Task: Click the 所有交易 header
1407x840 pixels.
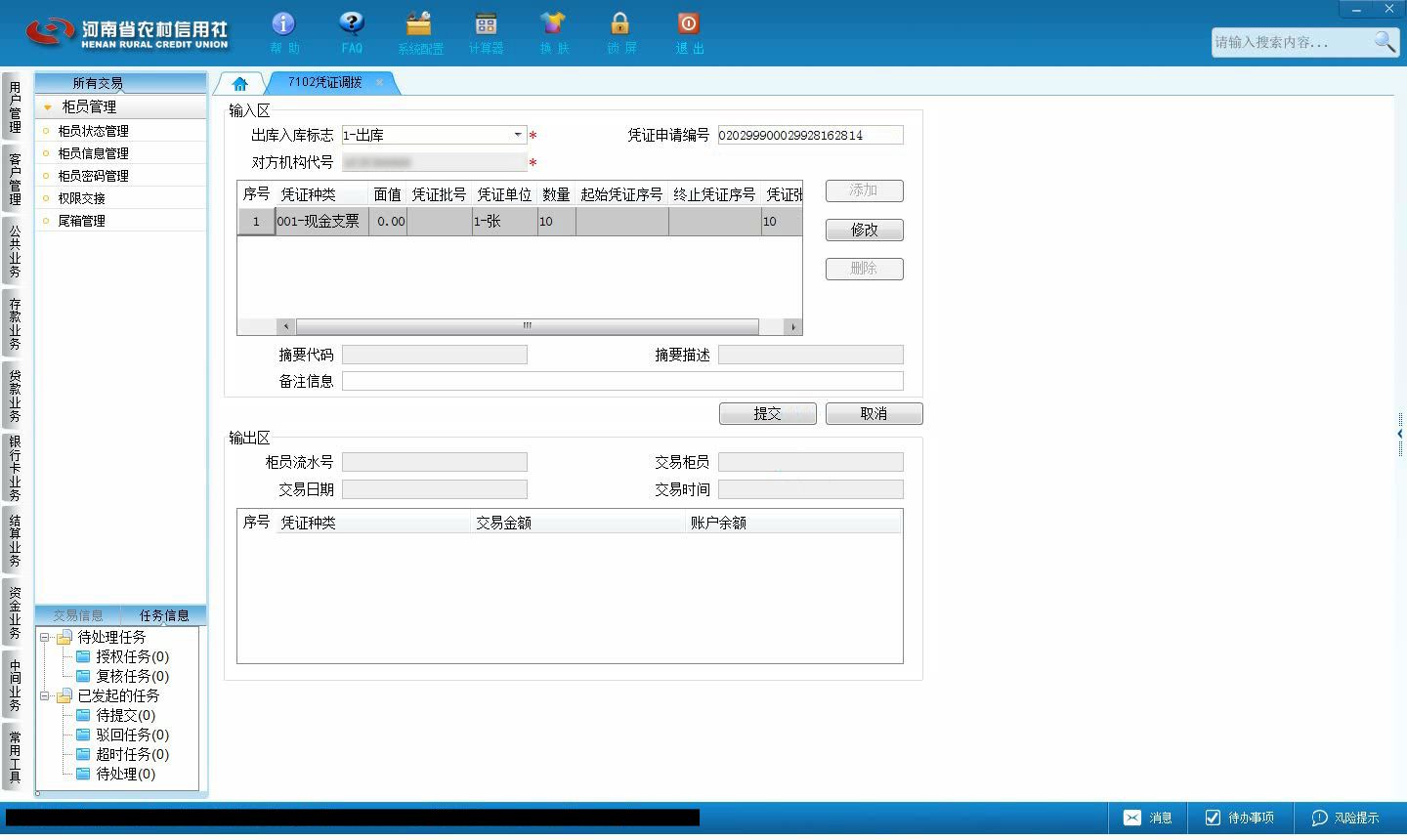Action: 98,83
